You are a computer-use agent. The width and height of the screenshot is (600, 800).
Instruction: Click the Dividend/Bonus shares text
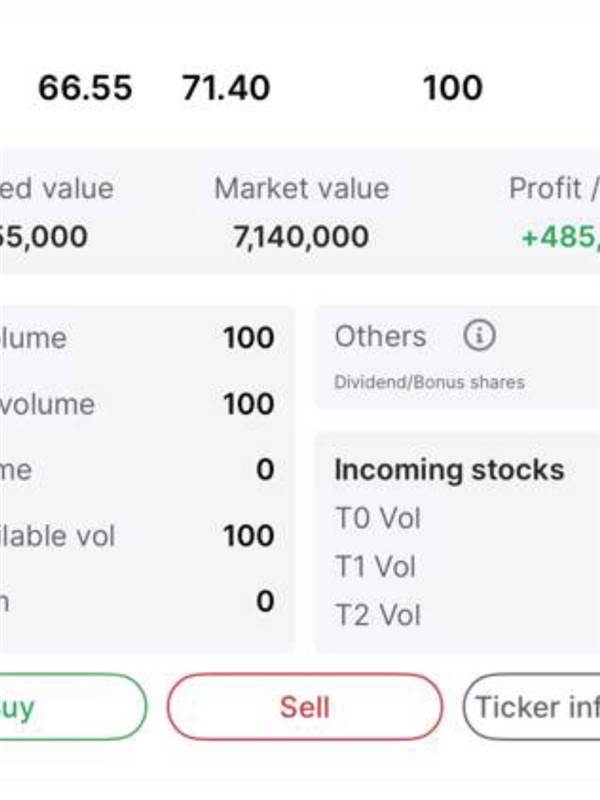click(429, 382)
